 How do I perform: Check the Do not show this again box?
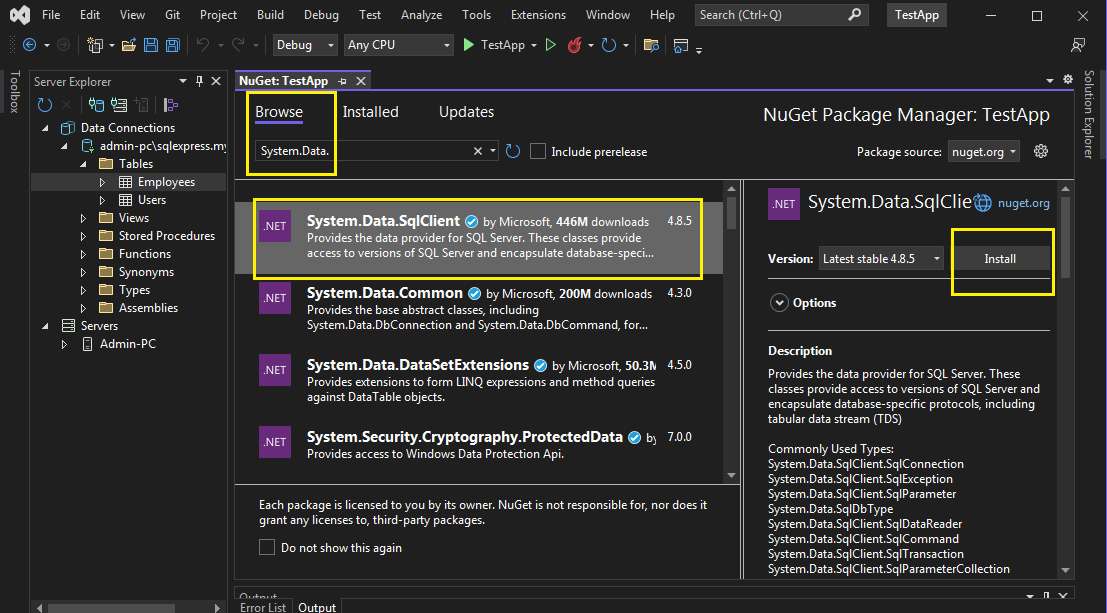267,547
